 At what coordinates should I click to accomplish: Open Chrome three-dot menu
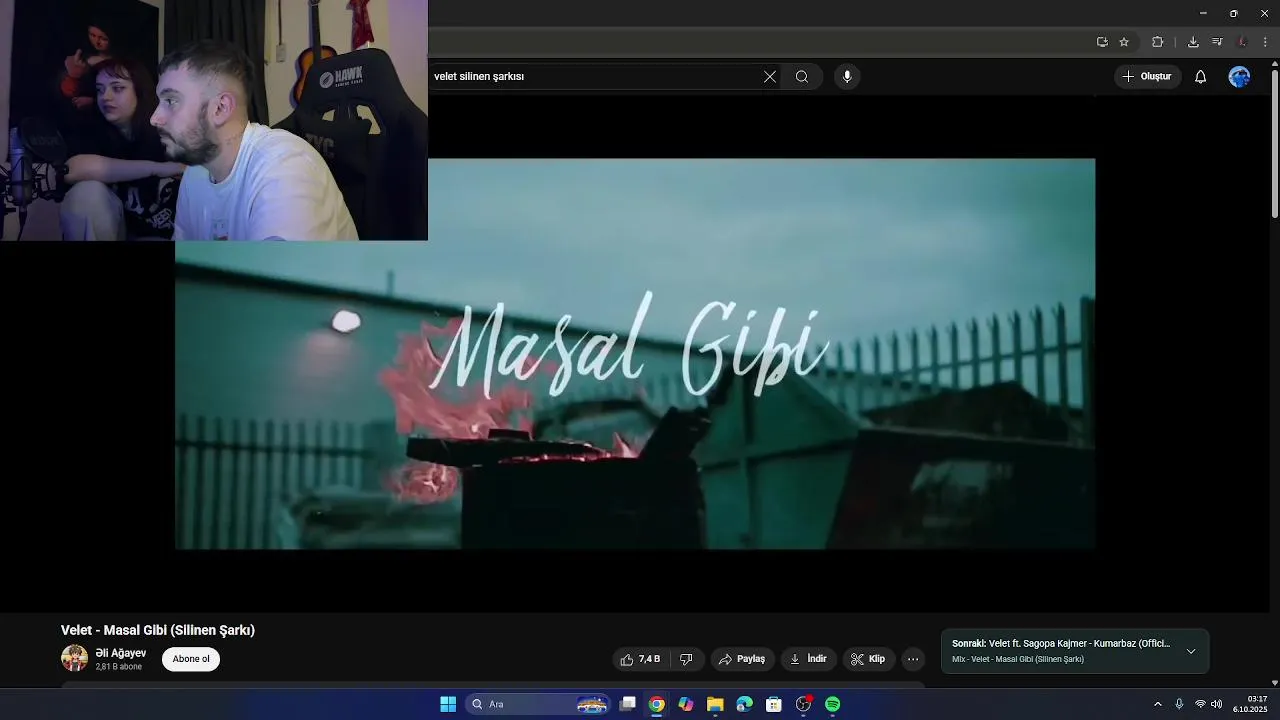[1265, 42]
